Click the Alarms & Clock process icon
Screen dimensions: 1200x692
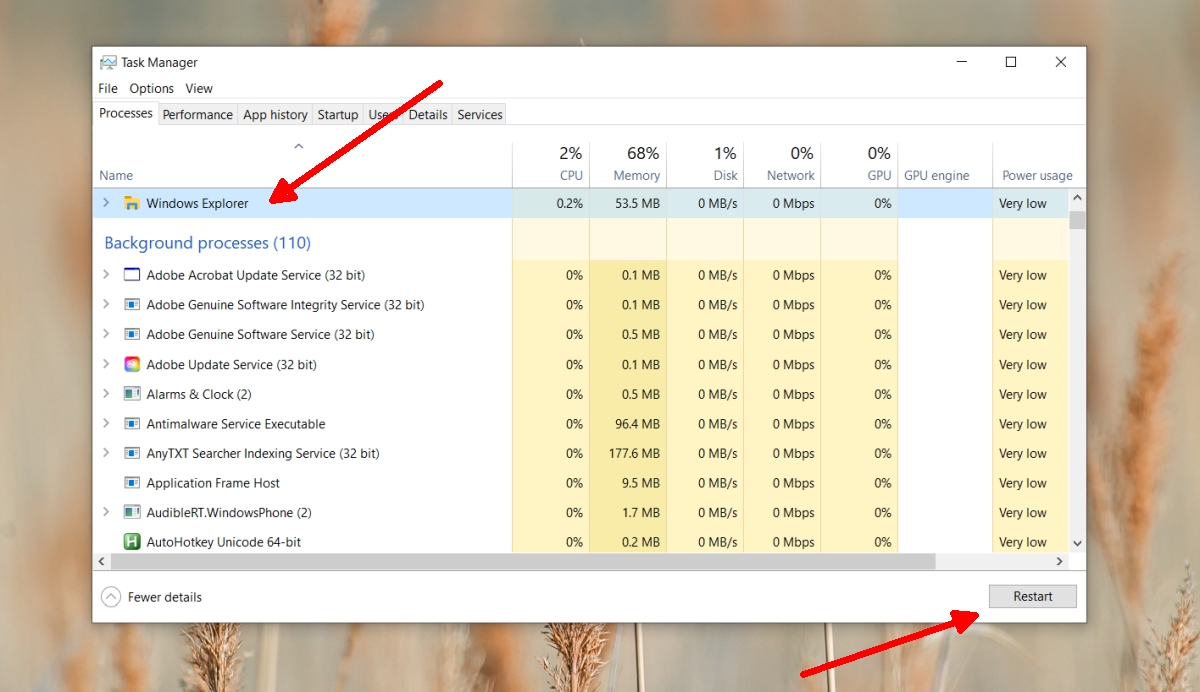(x=131, y=394)
